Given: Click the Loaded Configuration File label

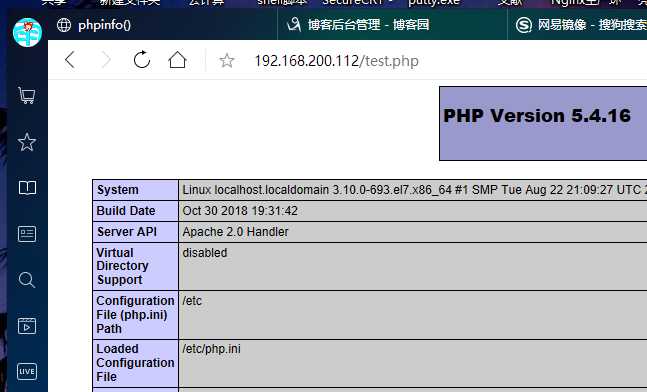Looking at the screenshot, I should coord(135,363).
